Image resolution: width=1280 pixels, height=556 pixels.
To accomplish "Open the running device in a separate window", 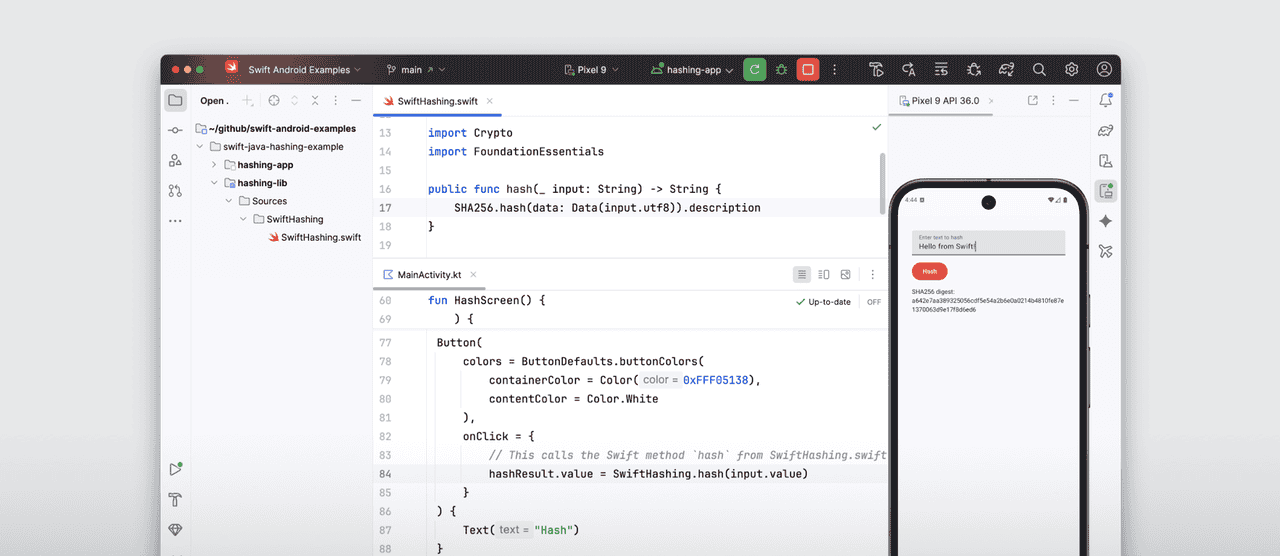I will (1033, 101).
